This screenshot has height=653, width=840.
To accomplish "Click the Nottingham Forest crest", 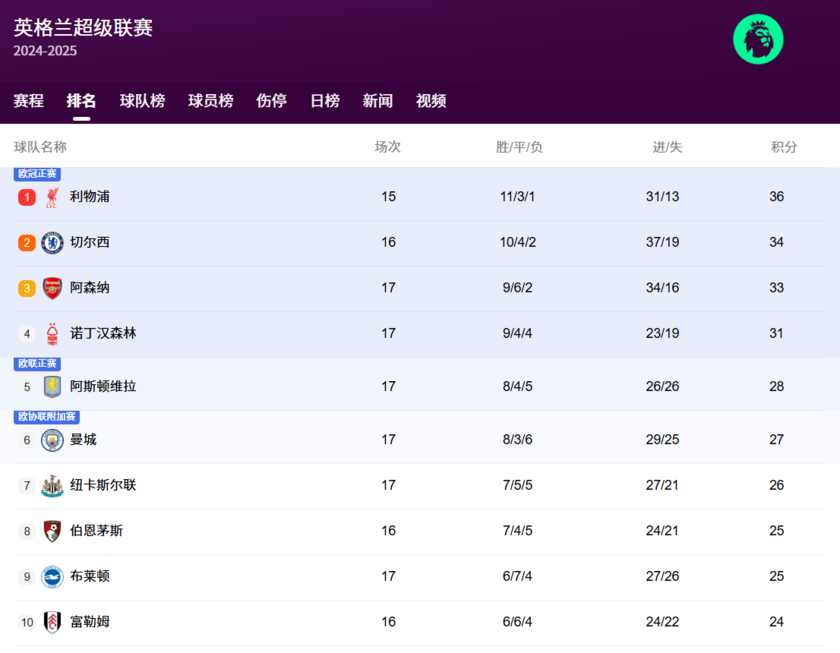I will coord(50,332).
